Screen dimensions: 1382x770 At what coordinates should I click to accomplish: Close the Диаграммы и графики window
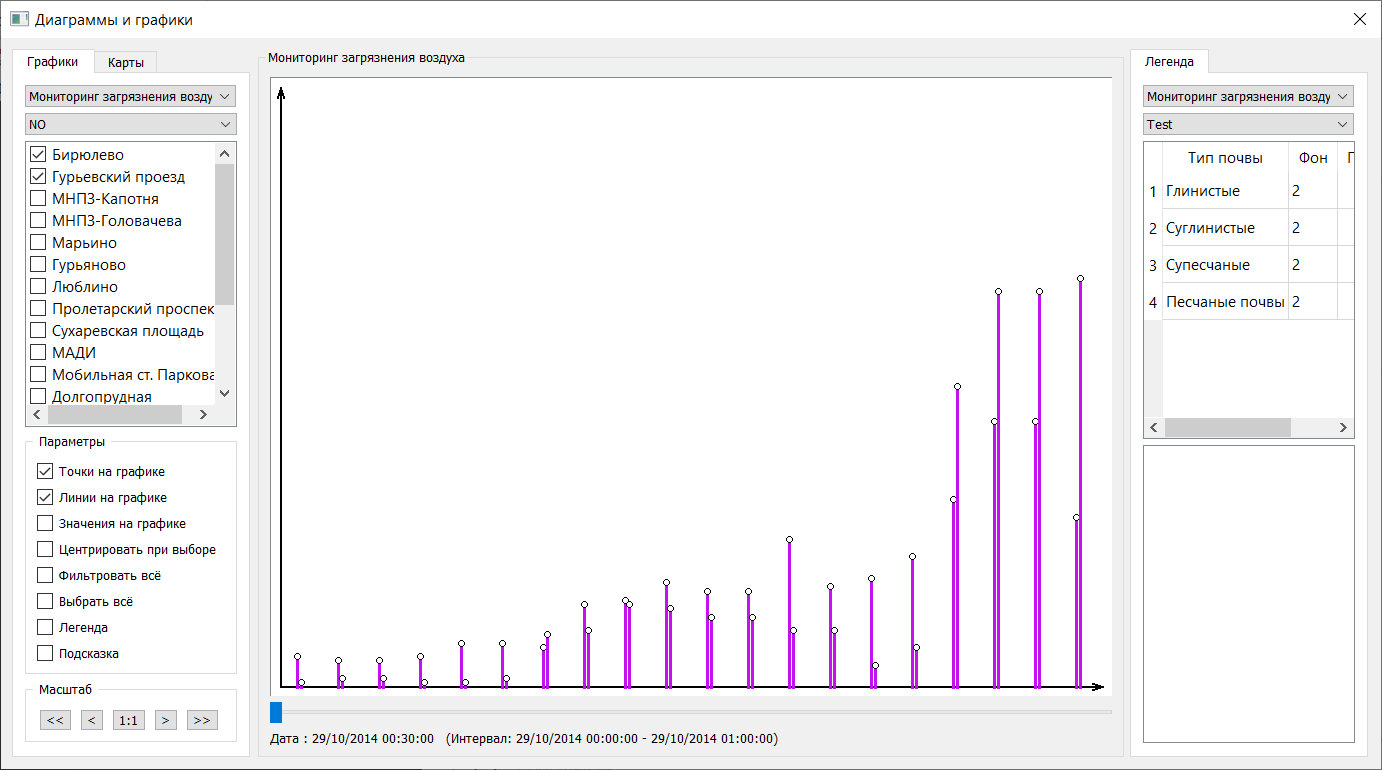click(1359, 19)
